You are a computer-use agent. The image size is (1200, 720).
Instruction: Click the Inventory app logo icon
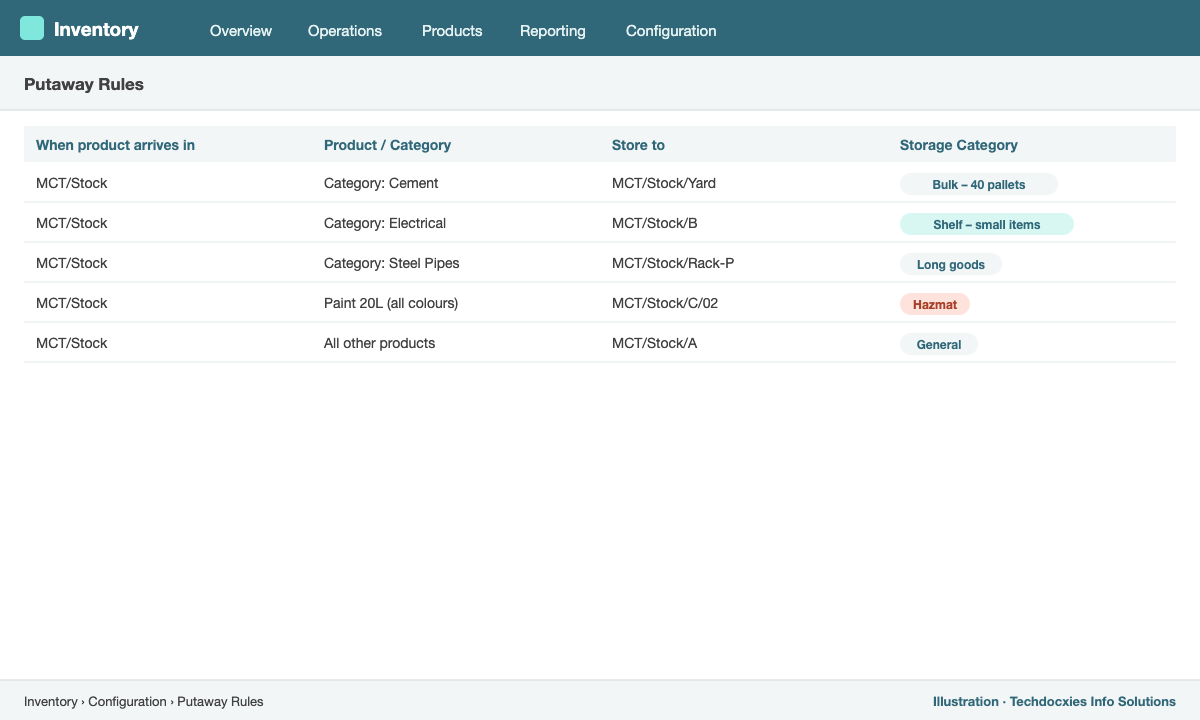(32, 28)
